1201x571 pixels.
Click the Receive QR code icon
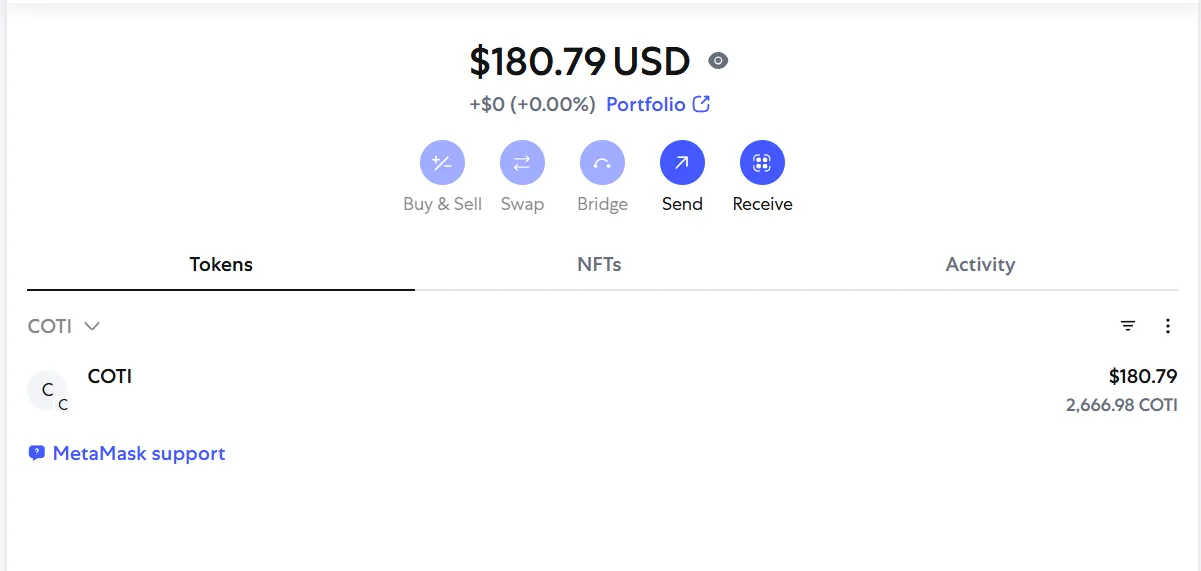(762, 163)
